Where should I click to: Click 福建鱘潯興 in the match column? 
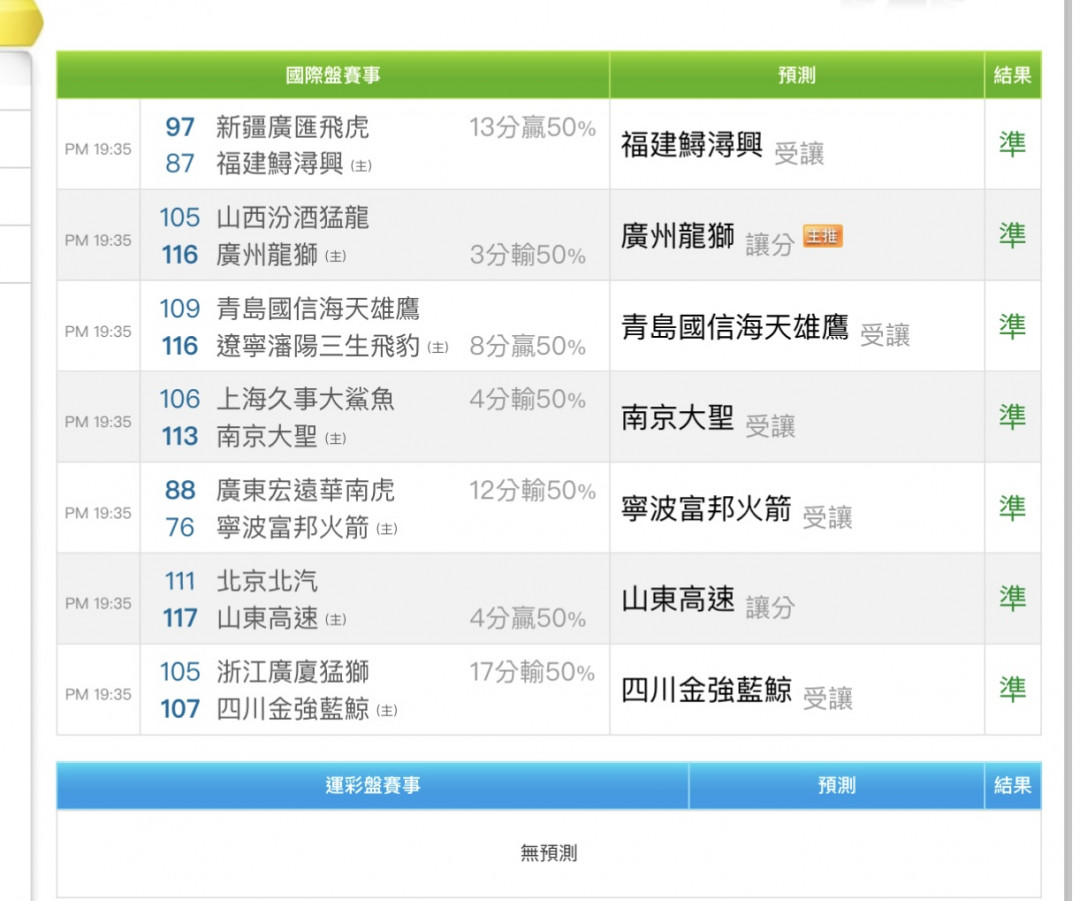coord(280,164)
